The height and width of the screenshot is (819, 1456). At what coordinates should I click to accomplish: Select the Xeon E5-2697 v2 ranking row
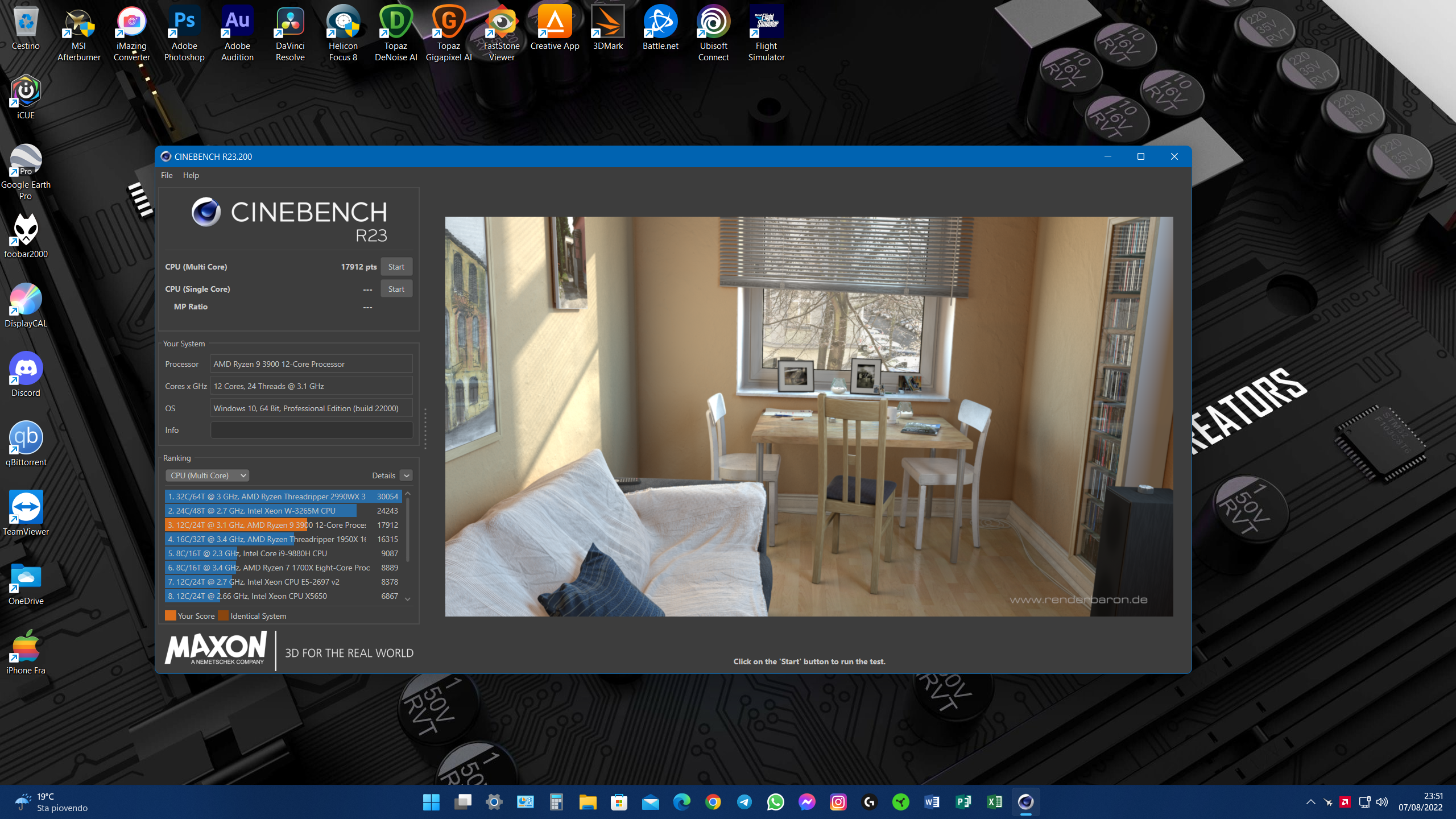pos(283,582)
